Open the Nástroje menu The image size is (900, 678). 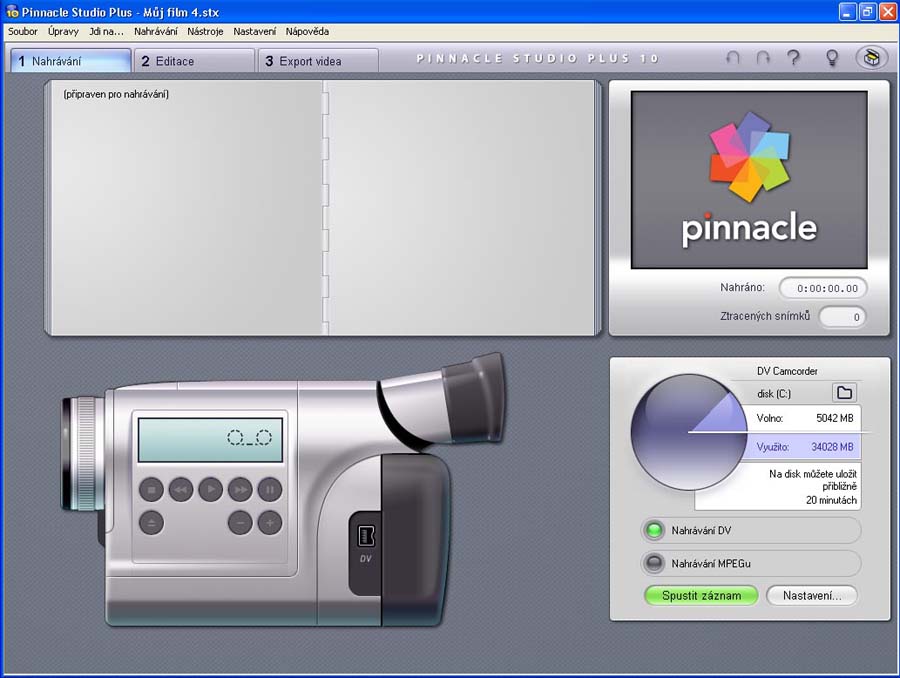click(205, 31)
